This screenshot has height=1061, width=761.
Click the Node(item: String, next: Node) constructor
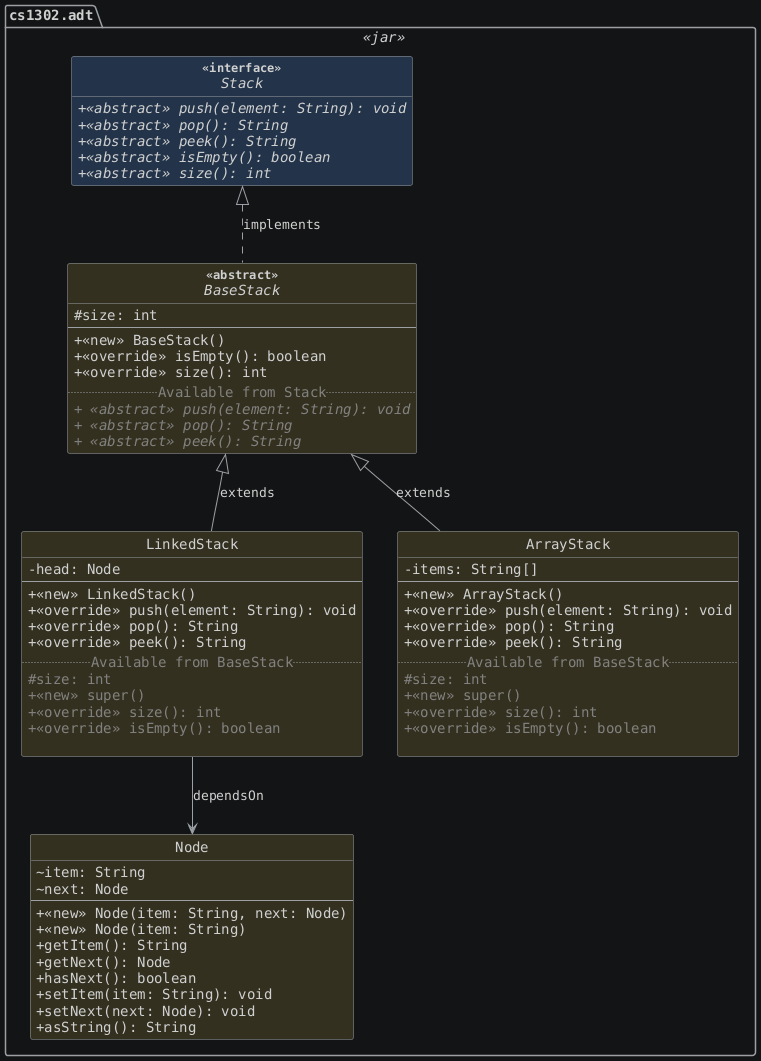(191, 913)
